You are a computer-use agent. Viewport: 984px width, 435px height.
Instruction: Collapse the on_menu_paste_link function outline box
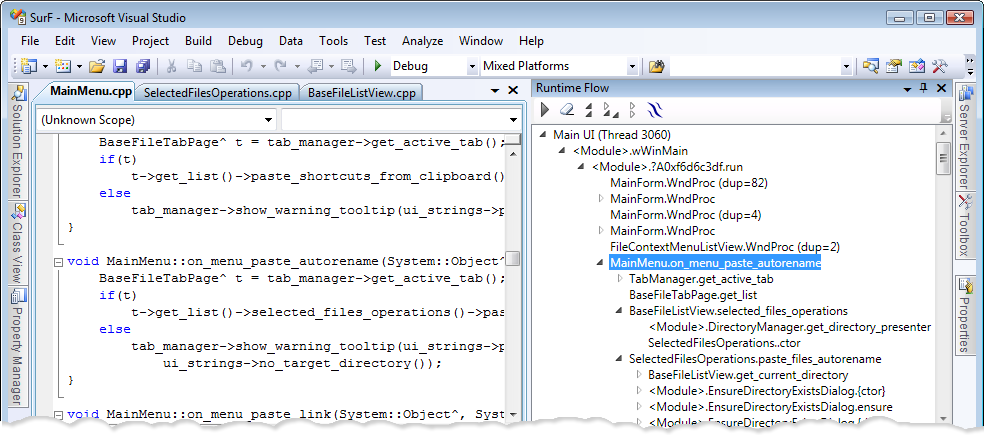coord(59,414)
